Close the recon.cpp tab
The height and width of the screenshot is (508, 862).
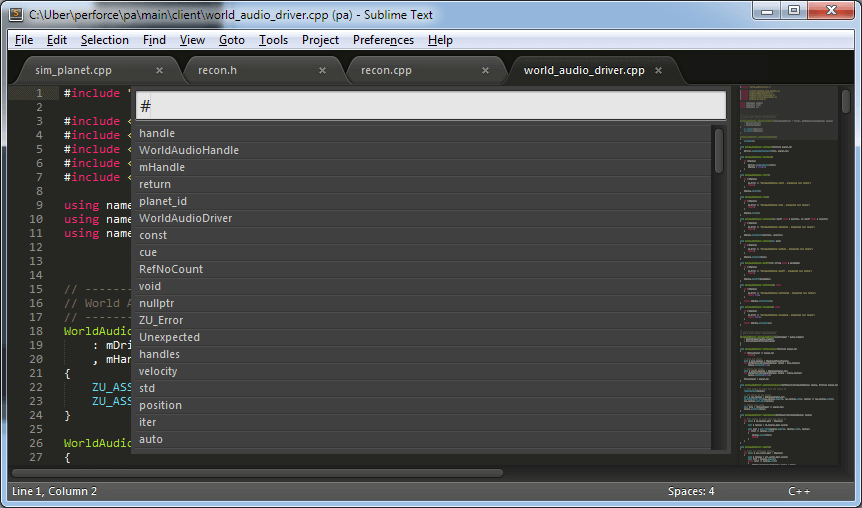pyautogui.click(x=486, y=71)
